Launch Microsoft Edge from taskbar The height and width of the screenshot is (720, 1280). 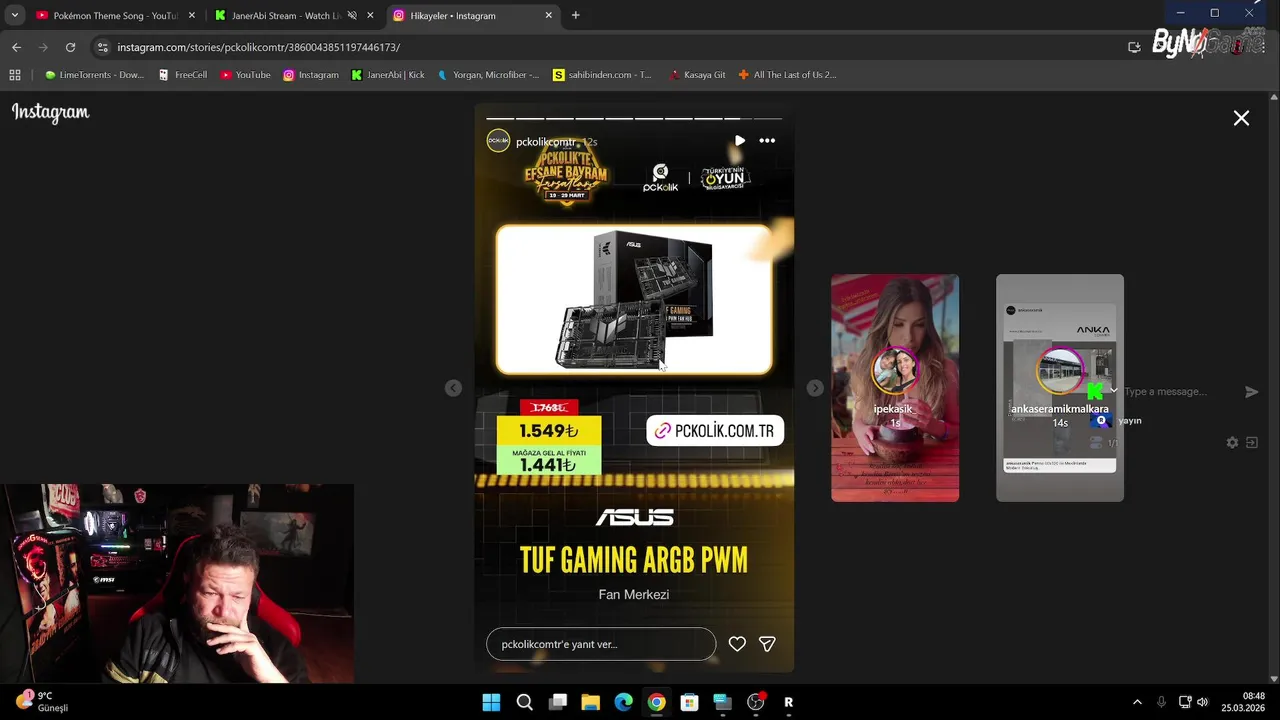[x=623, y=702]
